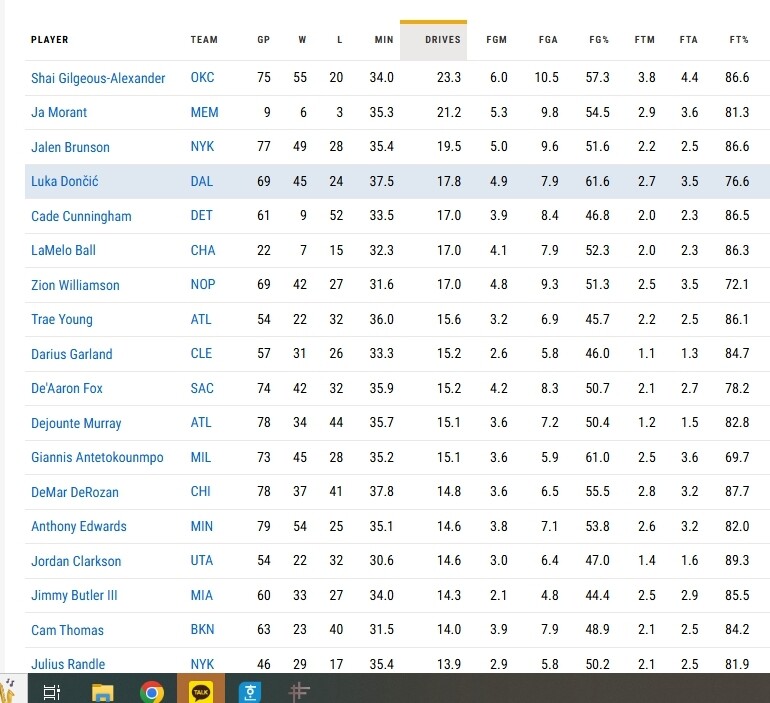This screenshot has width=770, height=703.
Task: Open the MIL team link
Action: point(201,458)
